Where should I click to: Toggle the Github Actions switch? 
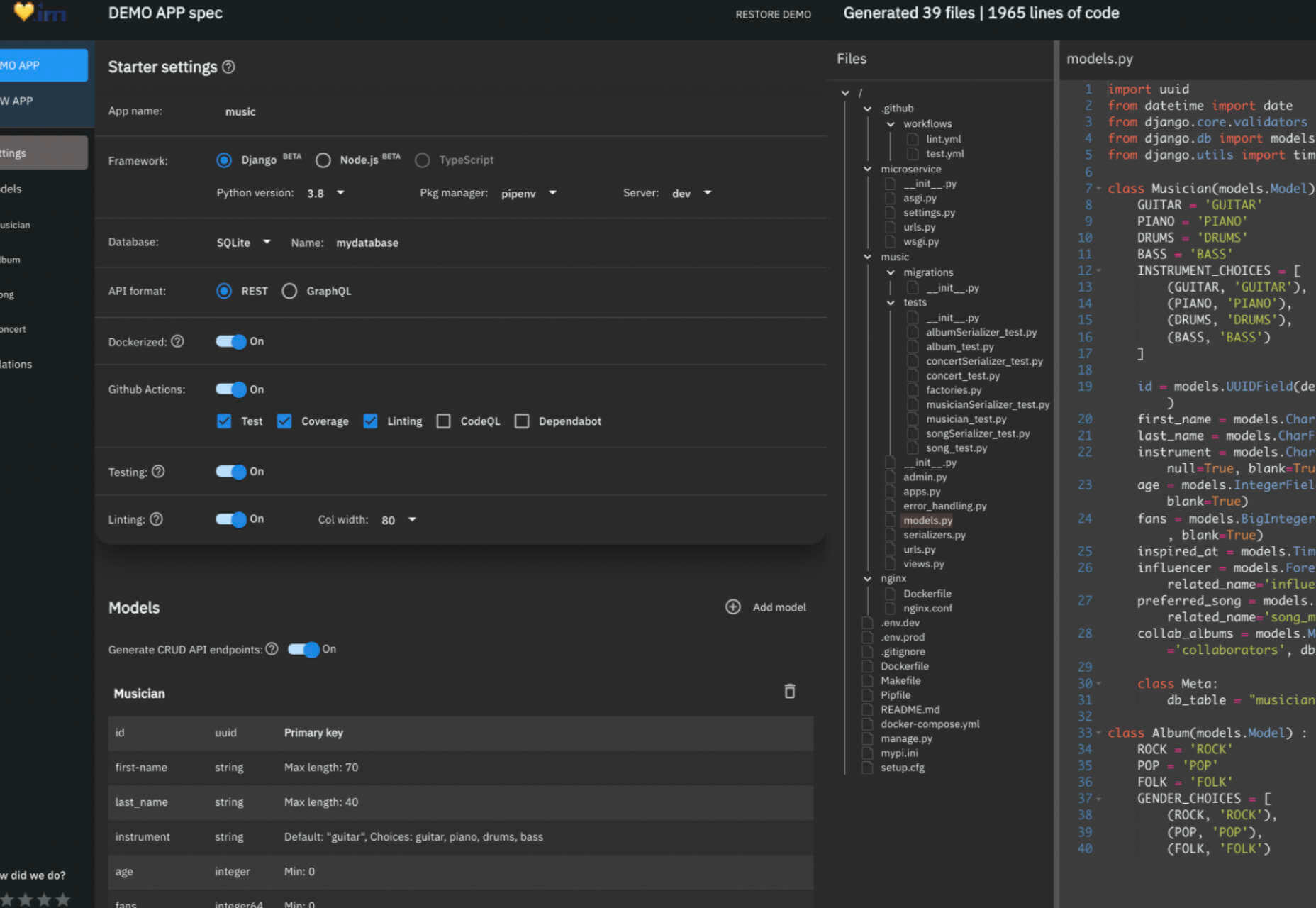coord(231,389)
